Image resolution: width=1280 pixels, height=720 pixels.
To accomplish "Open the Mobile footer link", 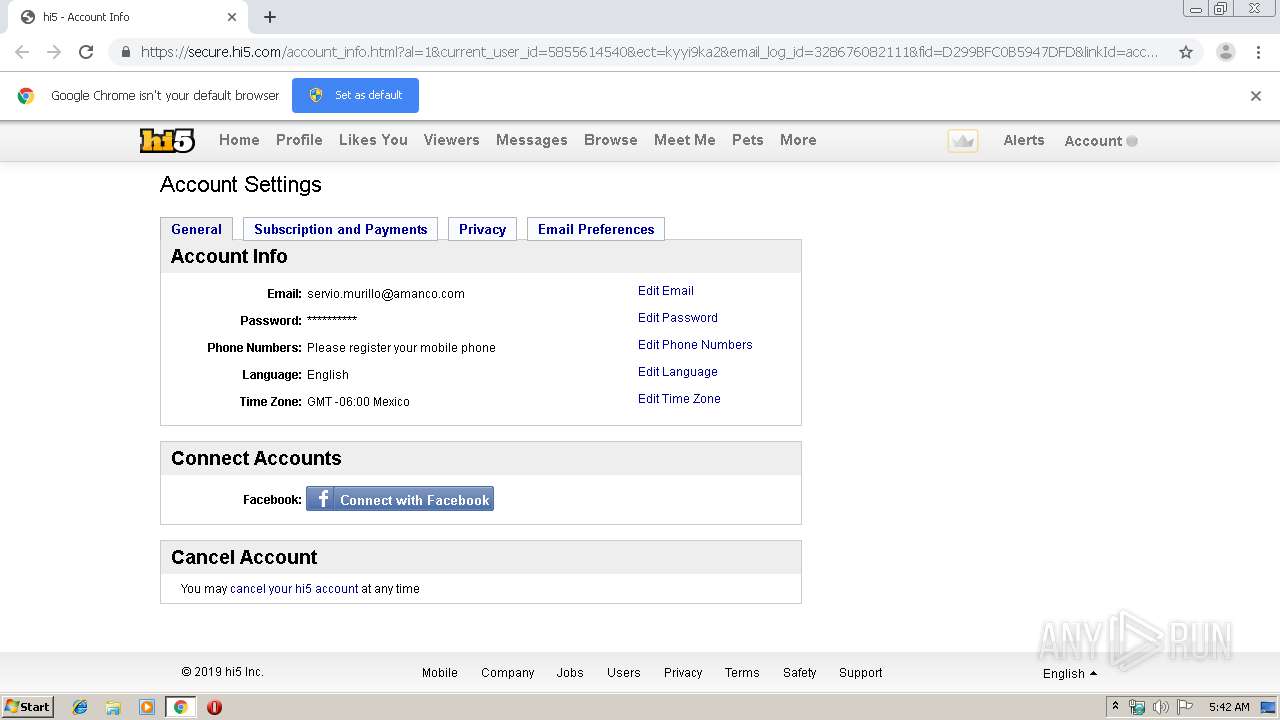I will point(439,673).
